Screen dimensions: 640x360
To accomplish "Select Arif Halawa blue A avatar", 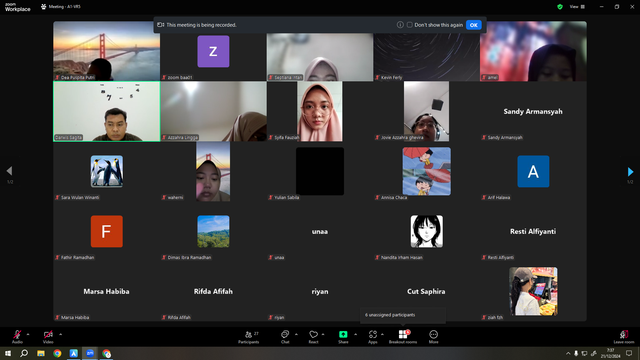I will pos(533,171).
